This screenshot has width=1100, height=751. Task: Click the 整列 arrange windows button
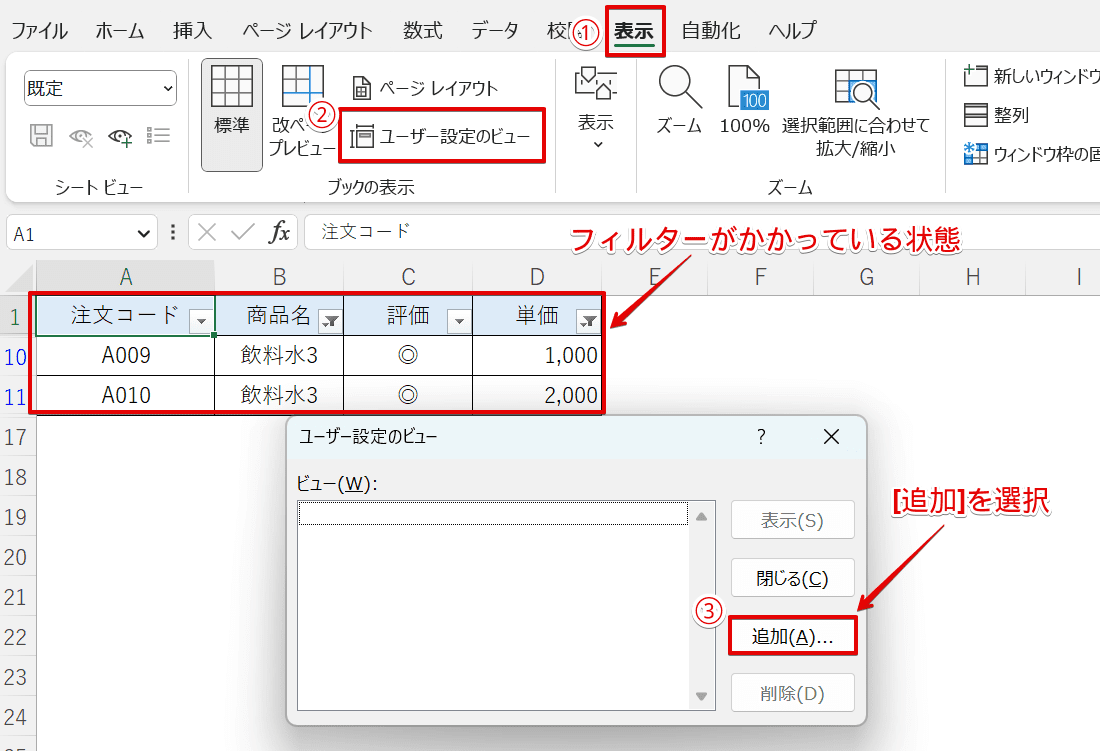pos(996,115)
